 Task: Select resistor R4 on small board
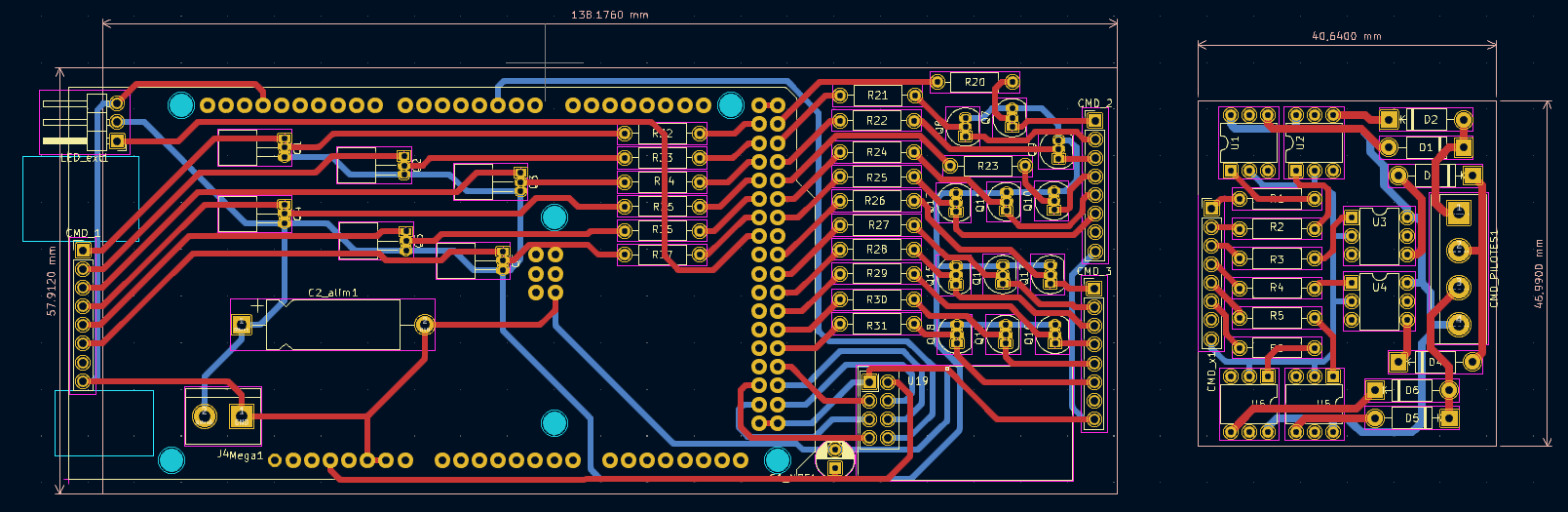(1277, 288)
